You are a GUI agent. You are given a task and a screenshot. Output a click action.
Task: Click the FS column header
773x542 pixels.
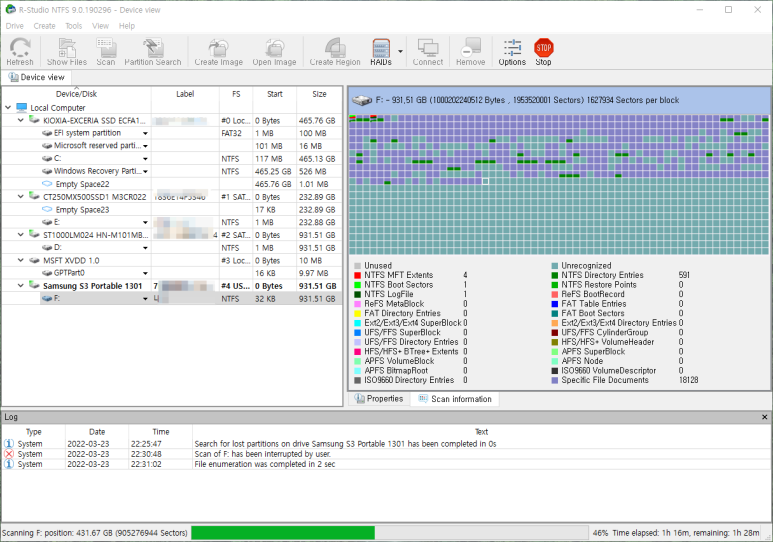click(236, 94)
